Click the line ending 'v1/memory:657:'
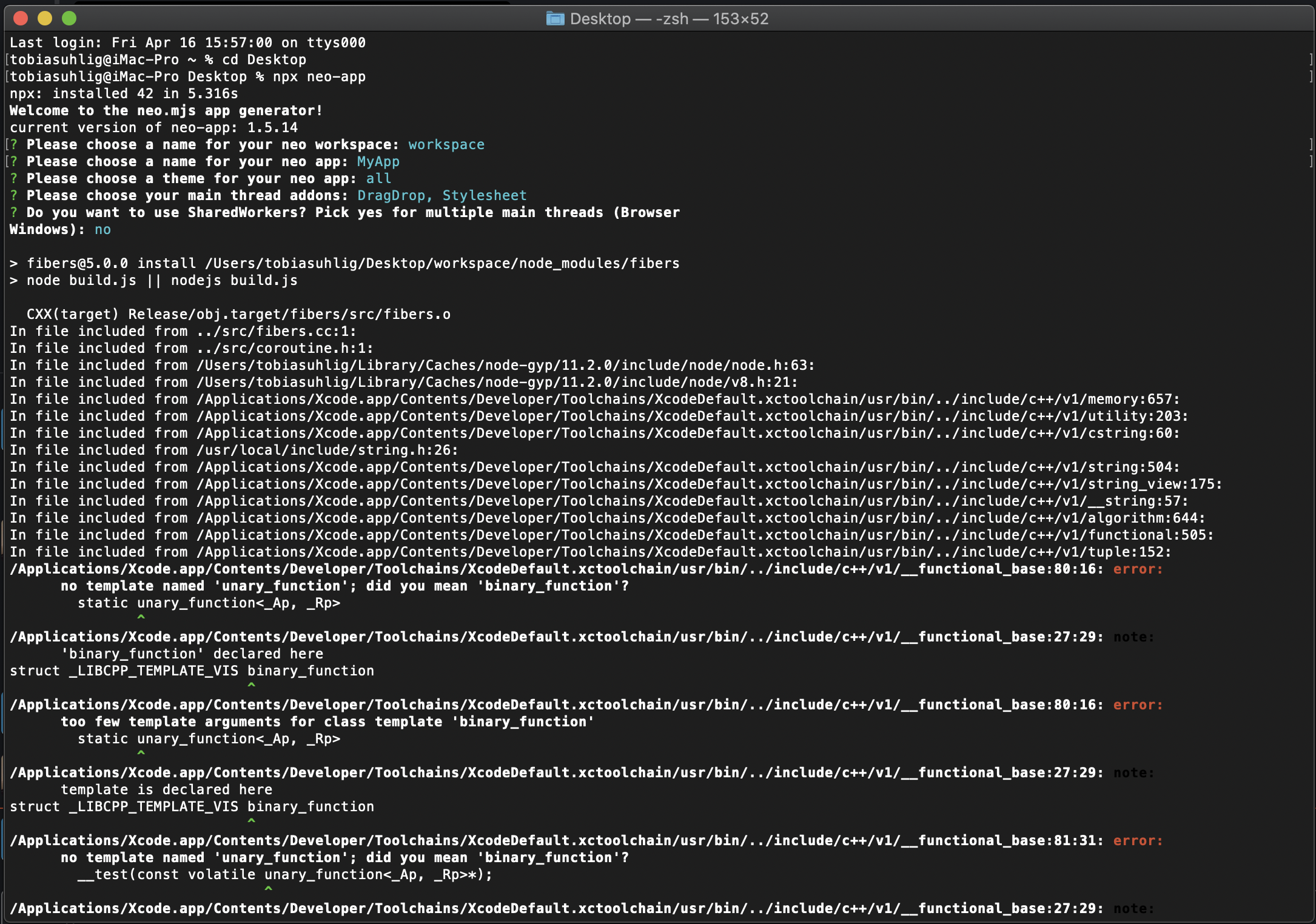Screen dimensions: 1316x924 [595, 399]
